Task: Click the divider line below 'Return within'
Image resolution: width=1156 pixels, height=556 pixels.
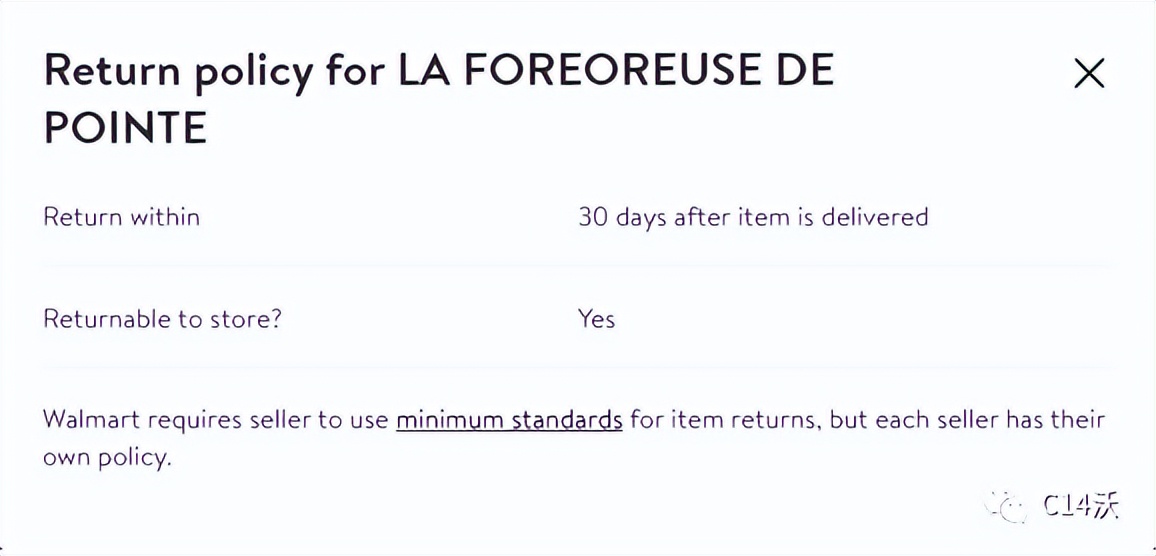Action: click(578, 265)
